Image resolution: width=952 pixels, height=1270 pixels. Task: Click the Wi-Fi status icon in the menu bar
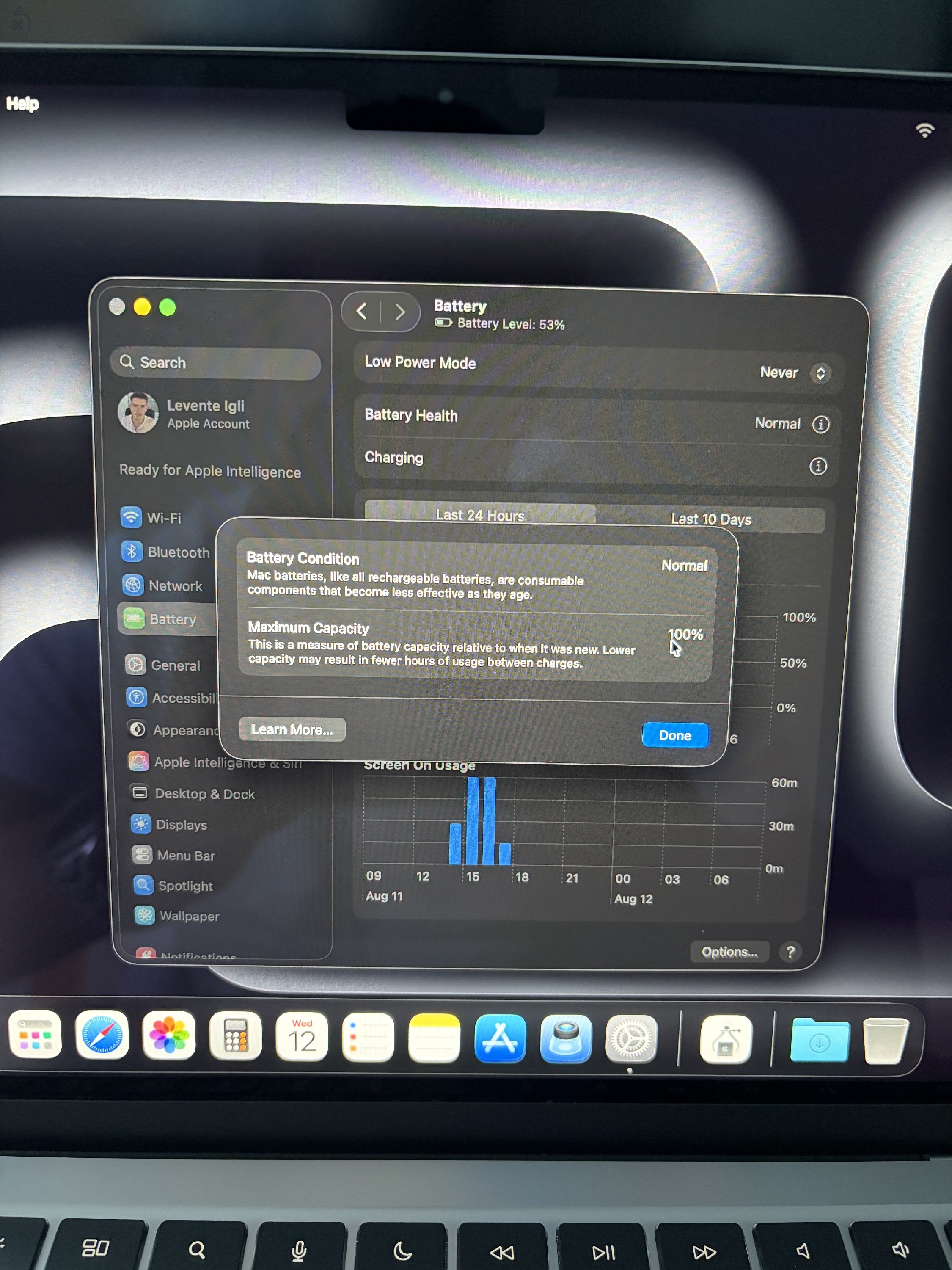coord(925,130)
